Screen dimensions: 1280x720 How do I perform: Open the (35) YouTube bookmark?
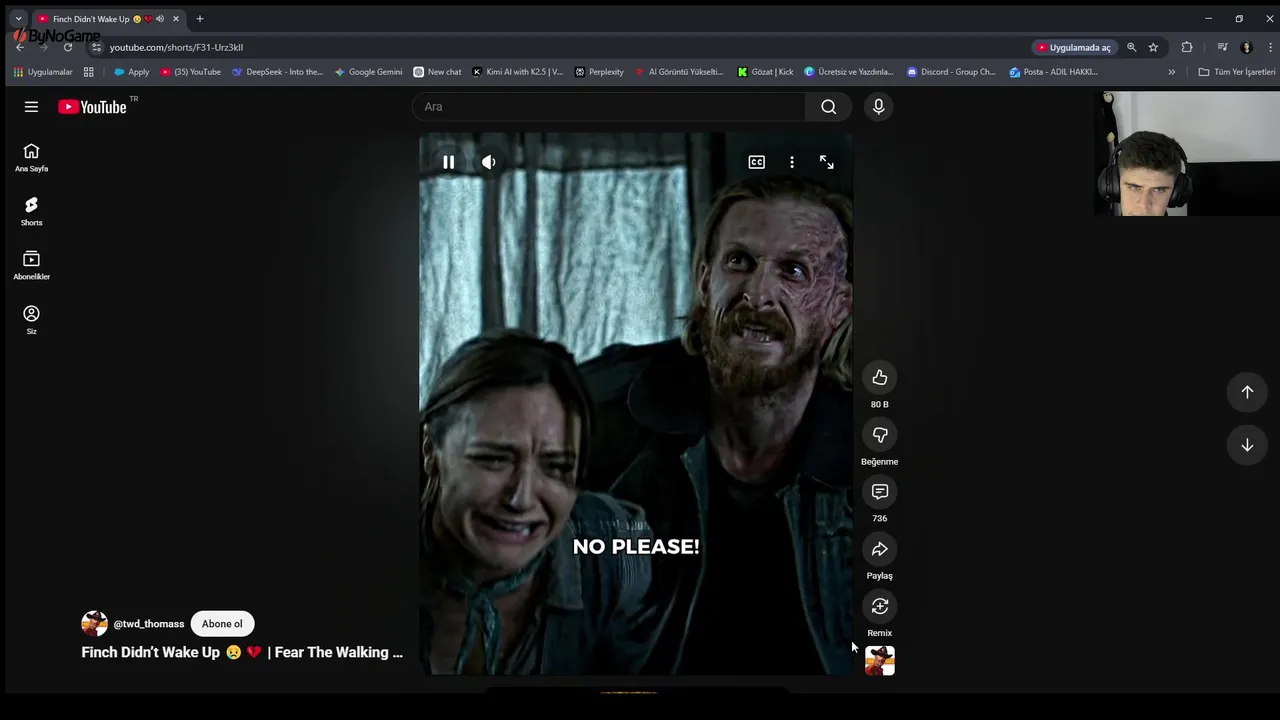[x=190, y=72]
